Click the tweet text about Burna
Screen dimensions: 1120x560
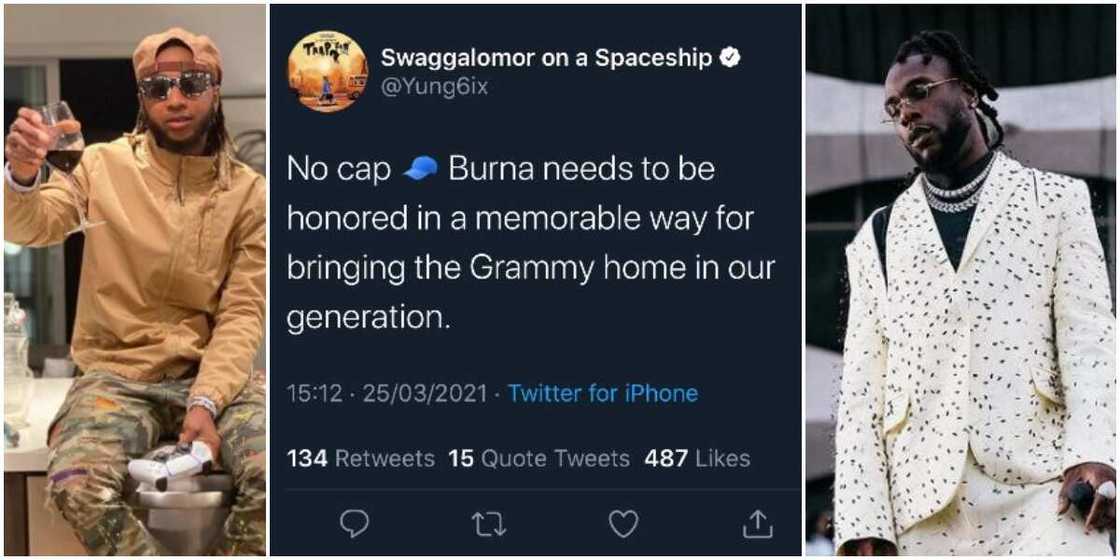click(530, 243)
